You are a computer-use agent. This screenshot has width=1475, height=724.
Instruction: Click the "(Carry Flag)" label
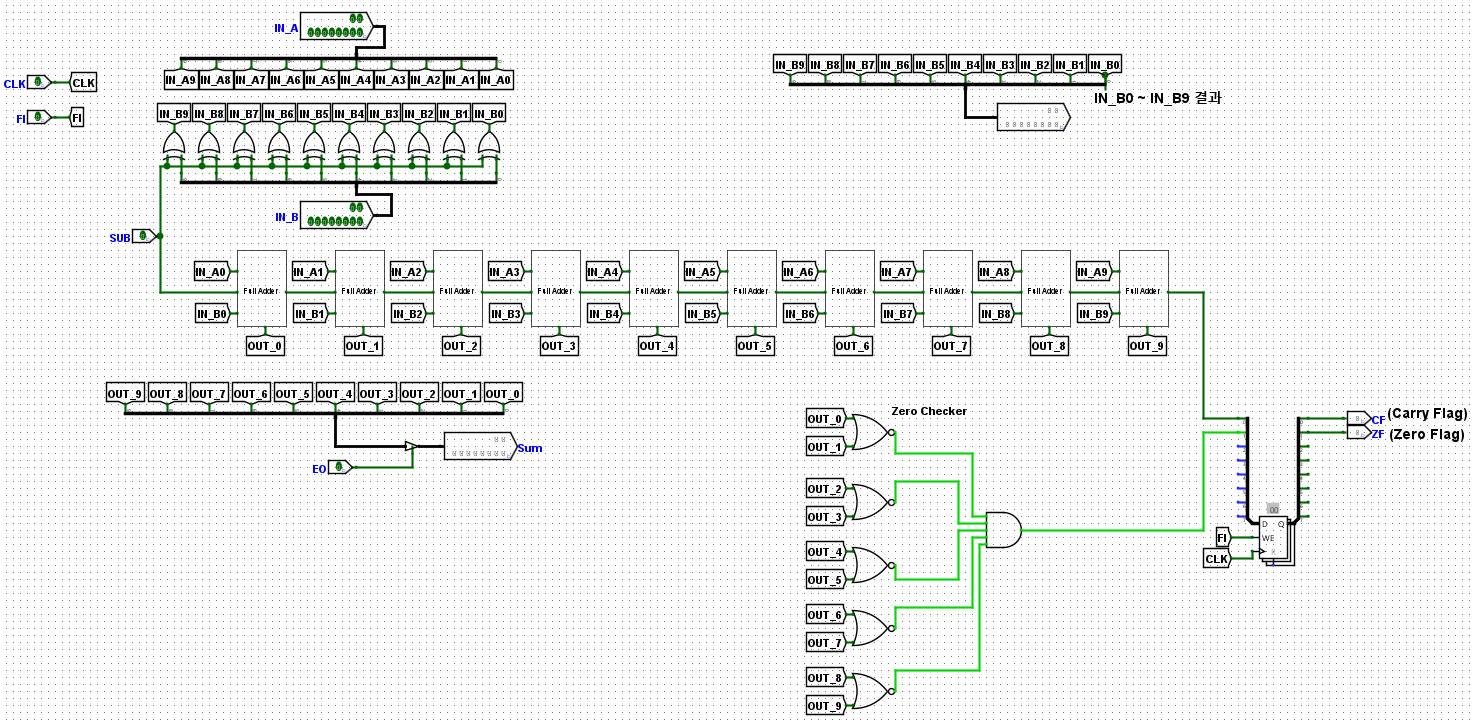tap(1427, 413)
